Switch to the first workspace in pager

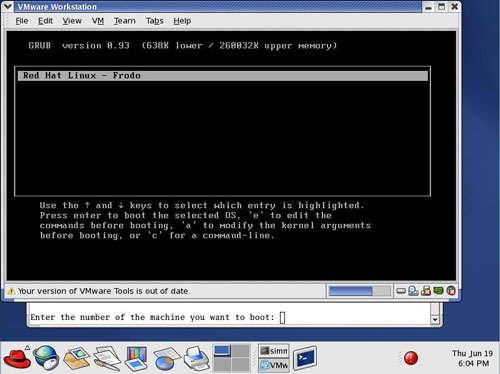point(222,351)
